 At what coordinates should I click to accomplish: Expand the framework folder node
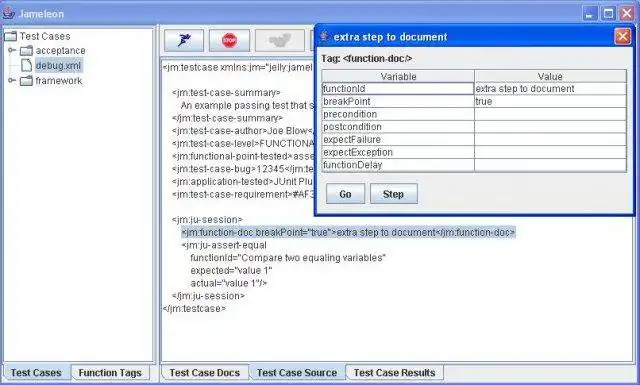click(x=12, y=80)
